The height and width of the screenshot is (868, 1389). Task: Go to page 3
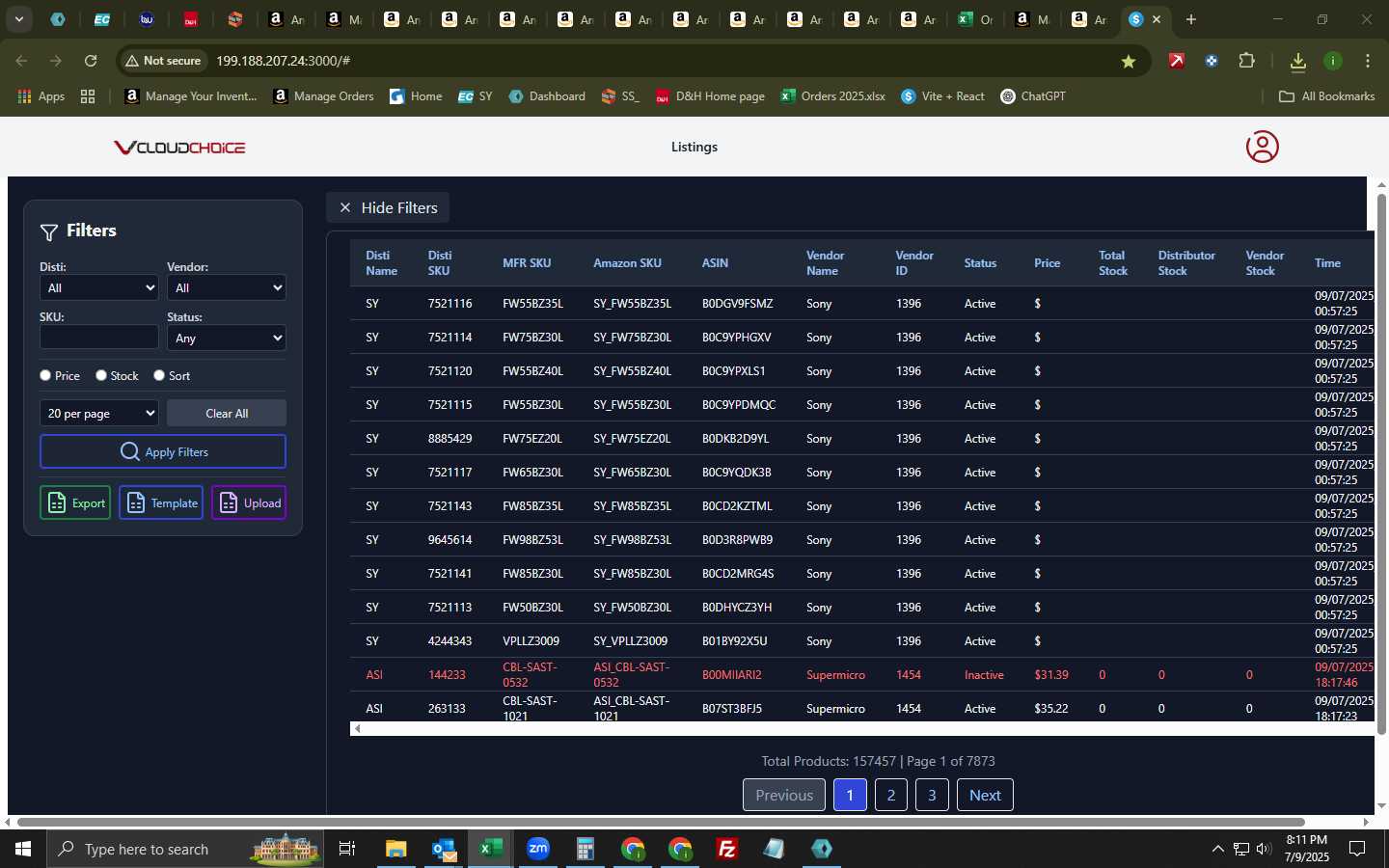(932, 795)
